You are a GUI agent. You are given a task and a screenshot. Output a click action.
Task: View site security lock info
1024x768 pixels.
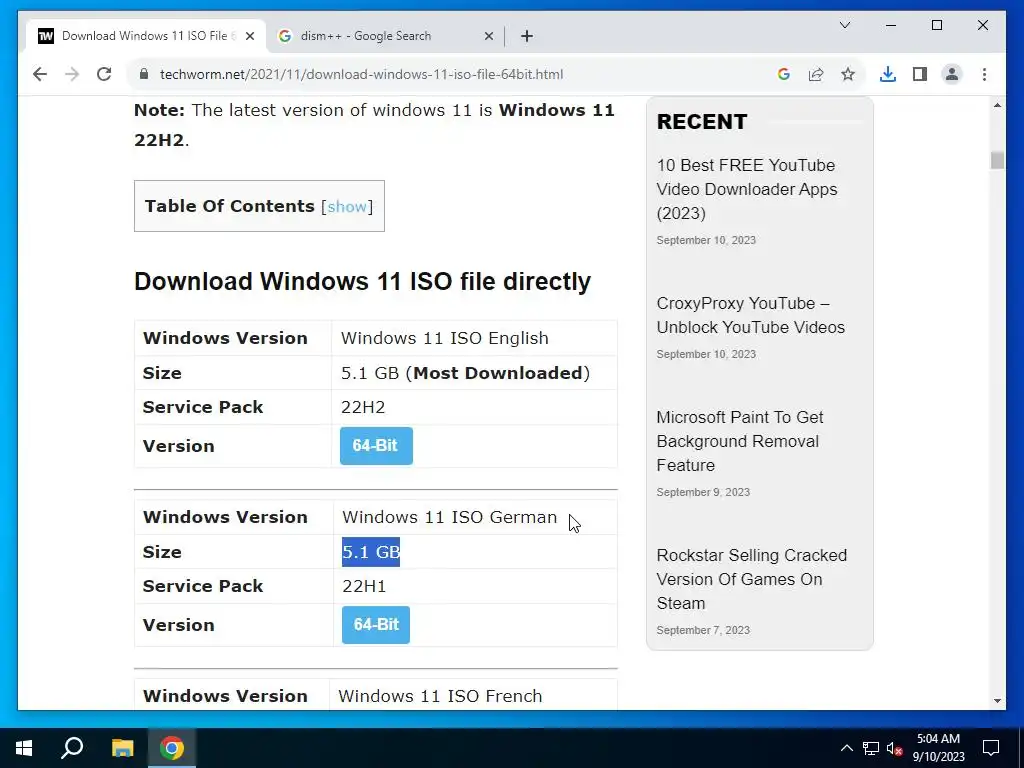point(144,74)
